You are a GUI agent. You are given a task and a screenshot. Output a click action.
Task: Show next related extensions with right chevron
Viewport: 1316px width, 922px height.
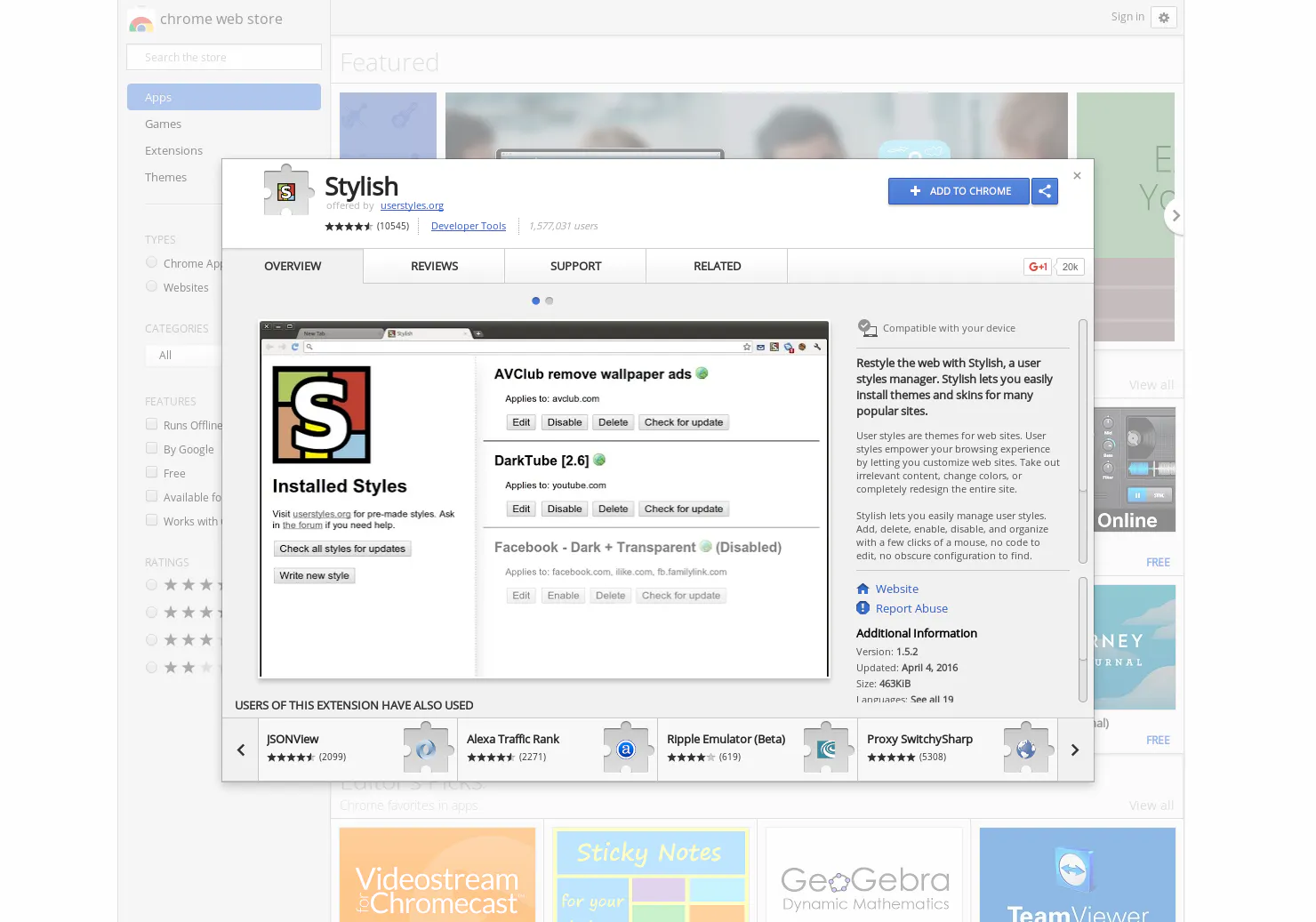click(1075, 750)
